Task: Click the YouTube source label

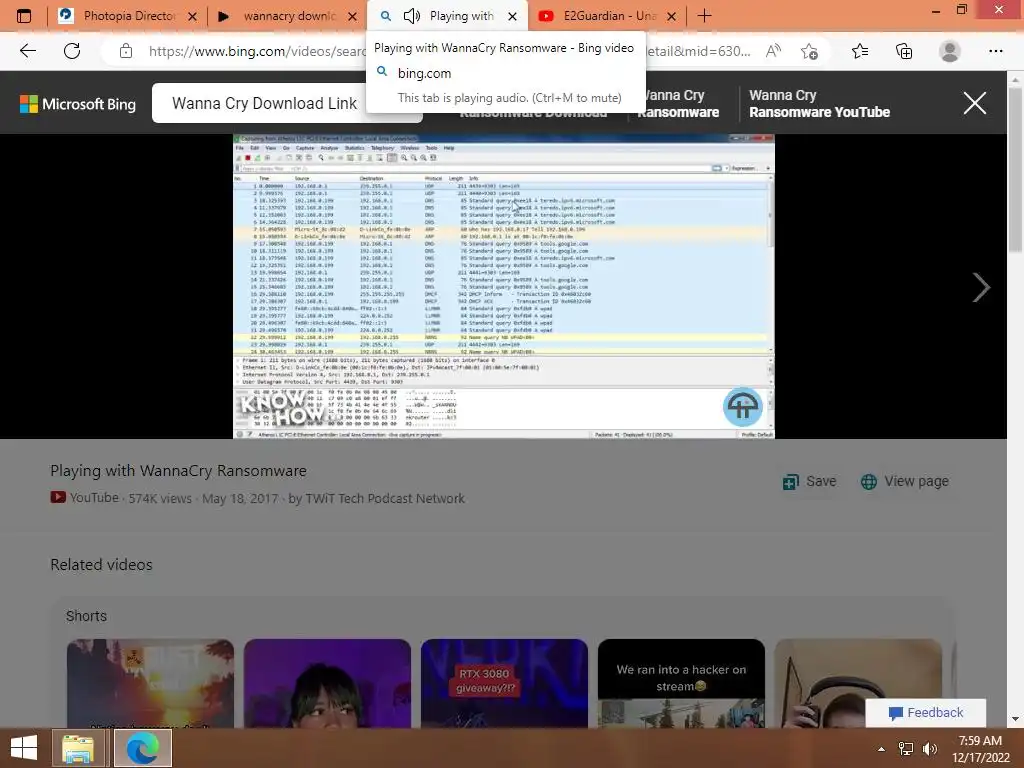Action: (85, 498)
